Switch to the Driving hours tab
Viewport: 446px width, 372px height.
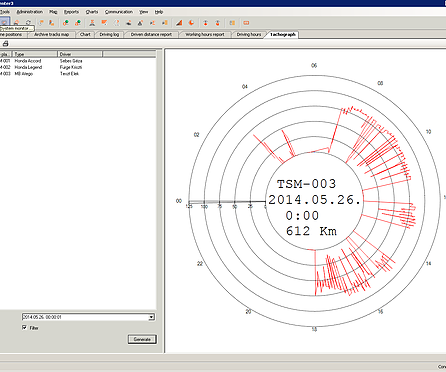point(249,34)
